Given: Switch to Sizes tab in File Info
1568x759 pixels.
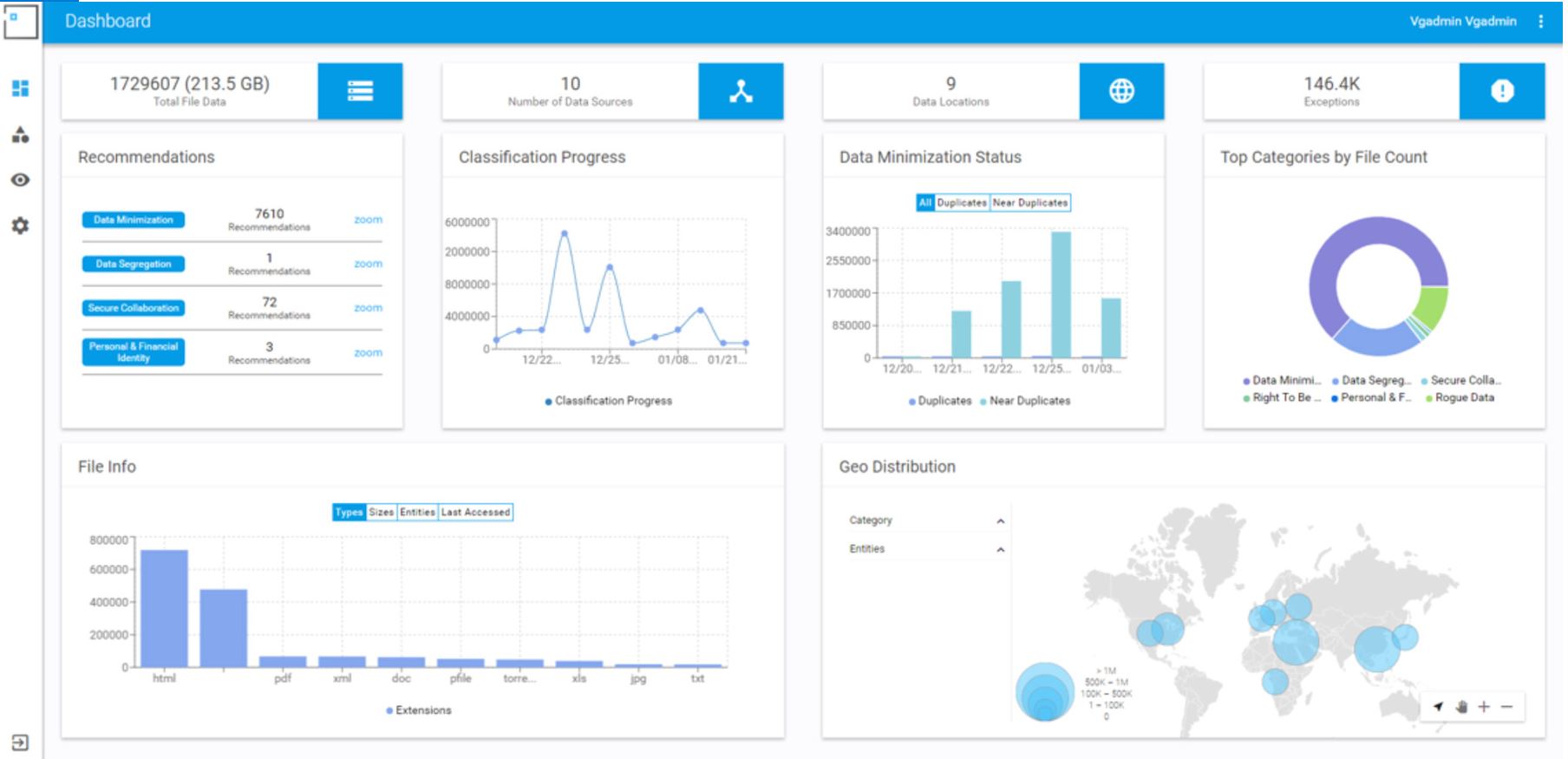Looking at the screenshot, I should [x=382, y=513].
